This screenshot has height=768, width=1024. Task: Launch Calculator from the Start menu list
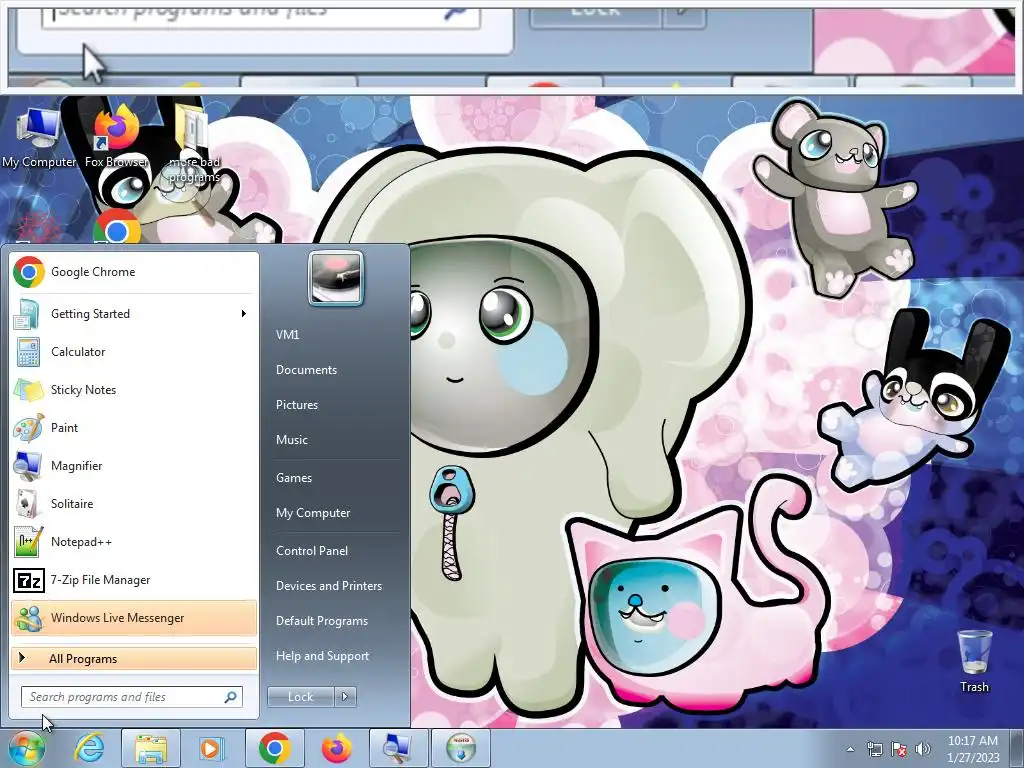coord(134,351)
